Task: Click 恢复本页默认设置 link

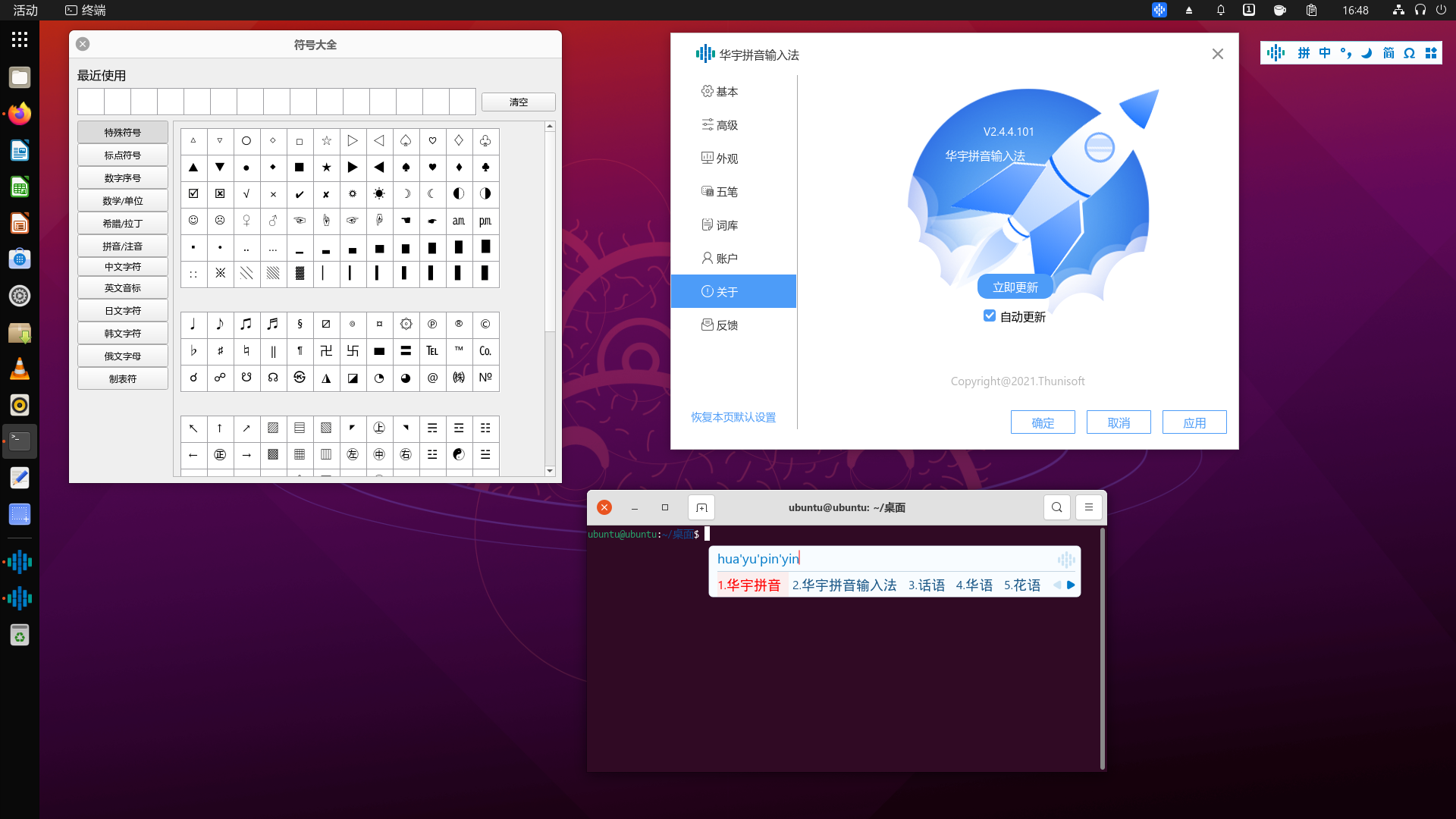Action: click(733, 417)
